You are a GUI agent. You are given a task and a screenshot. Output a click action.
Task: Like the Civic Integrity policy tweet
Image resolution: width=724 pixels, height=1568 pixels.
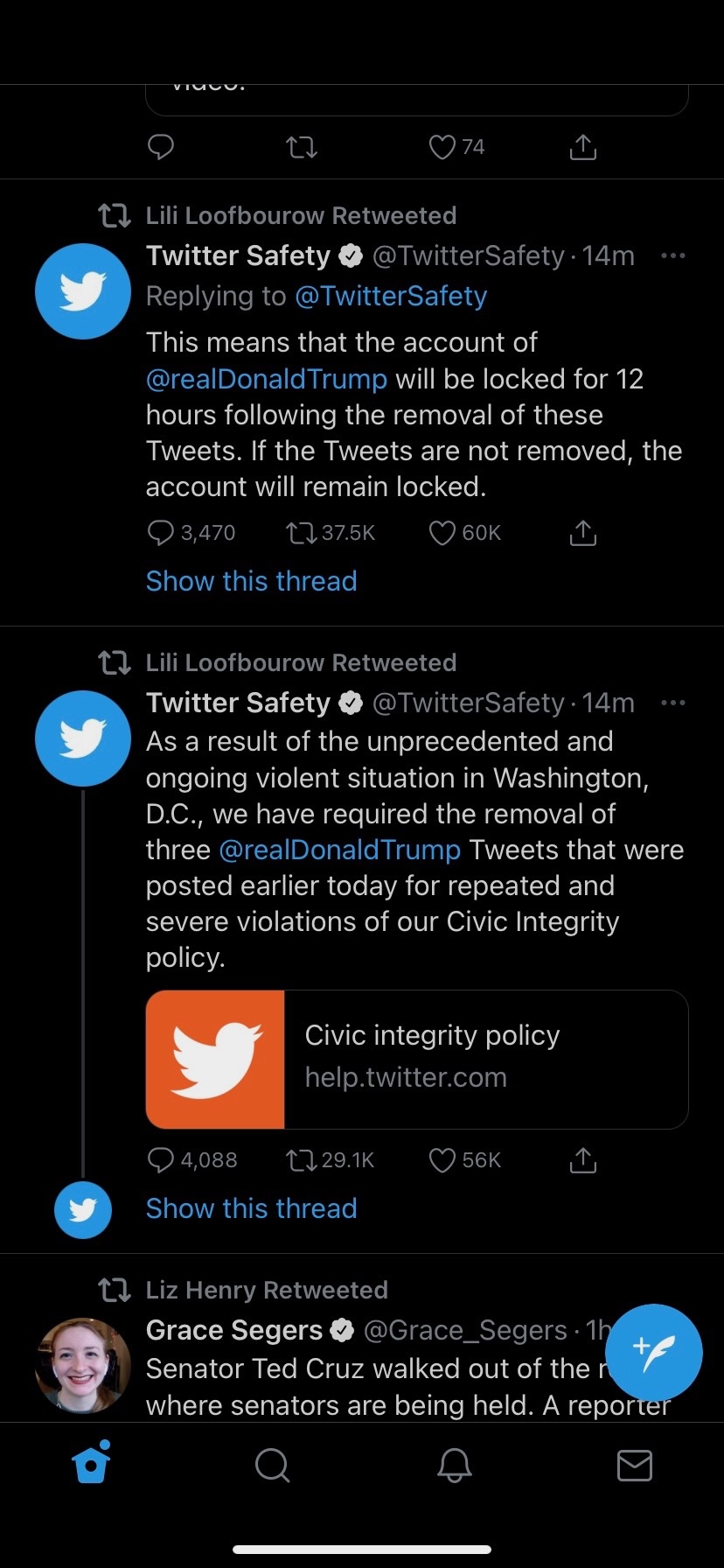[442, 1160]
